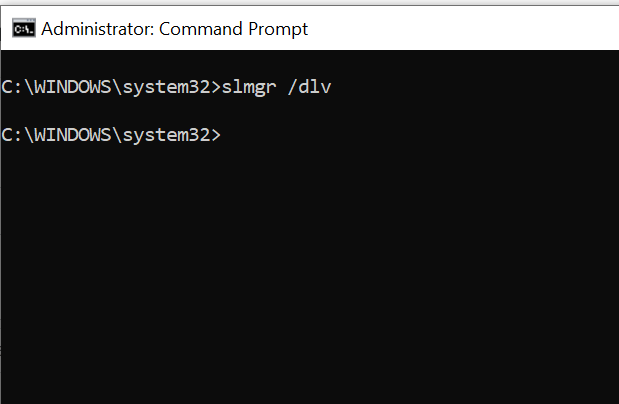Viewport: 619px width, 404px height.
Task: Click the ">" ending the second prompt
Action: [x=215, y=135]
